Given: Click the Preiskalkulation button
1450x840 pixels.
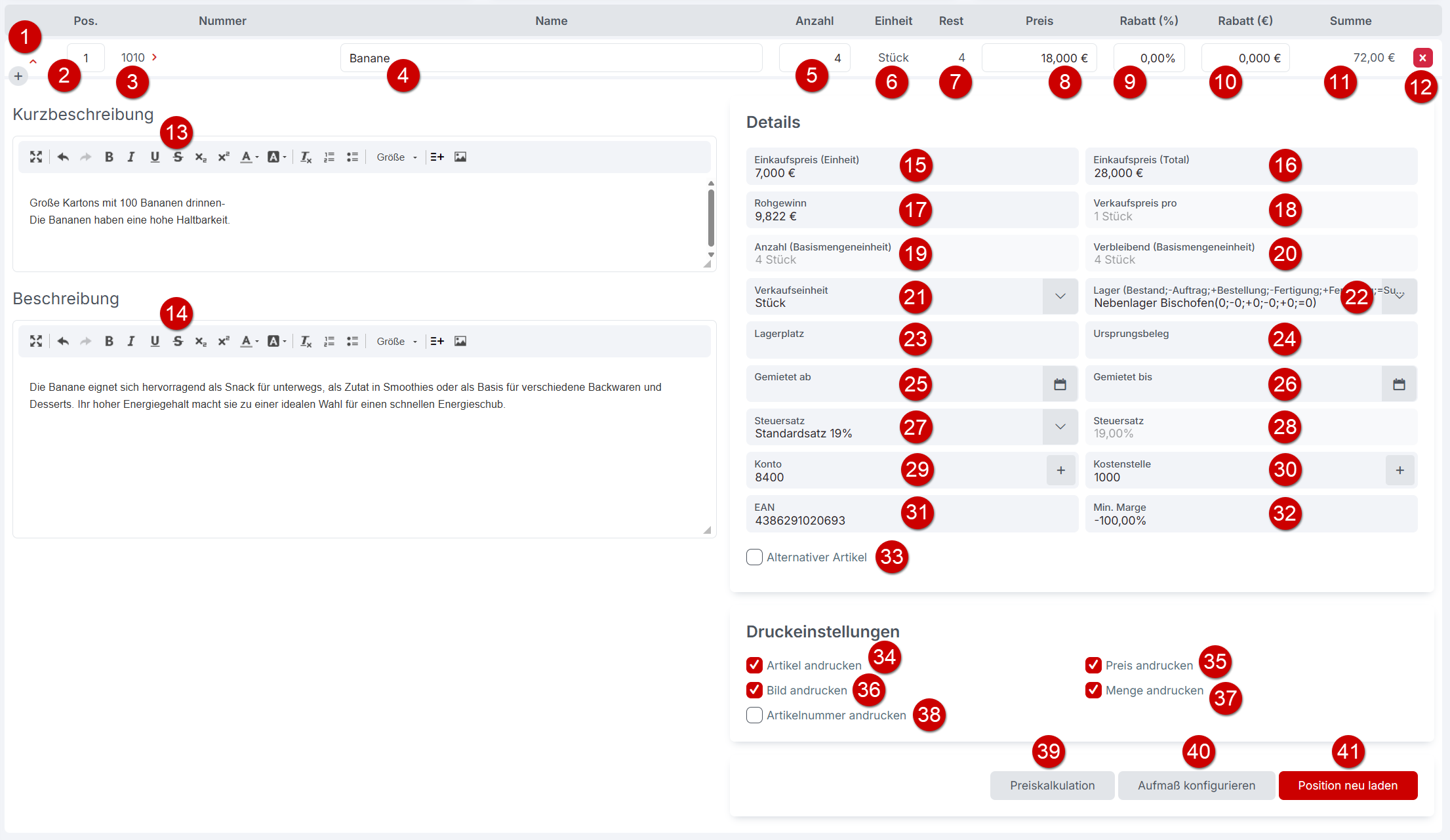Looking at the screenshot, I should click(1052, 786).
